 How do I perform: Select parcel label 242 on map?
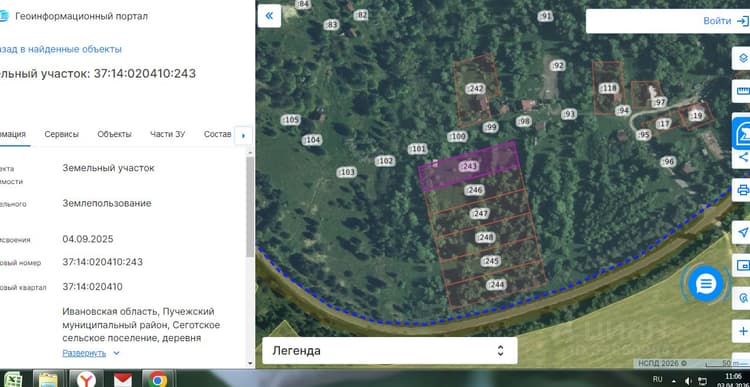tap(475, 88)
